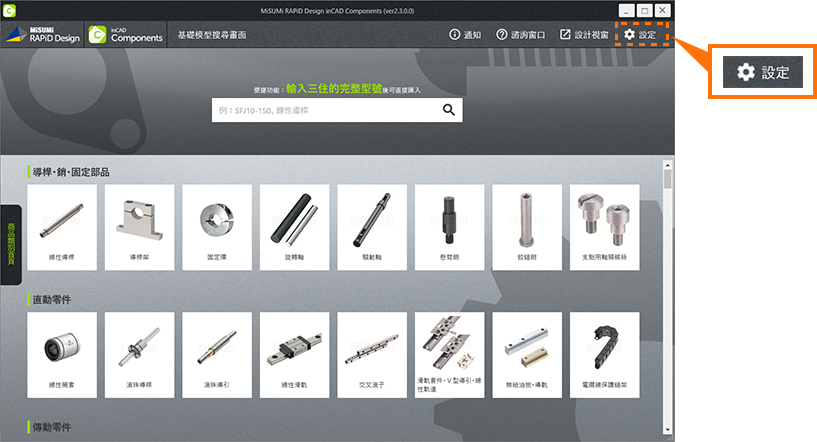Select the black cantilever pin thumbnail

(449, 227)
